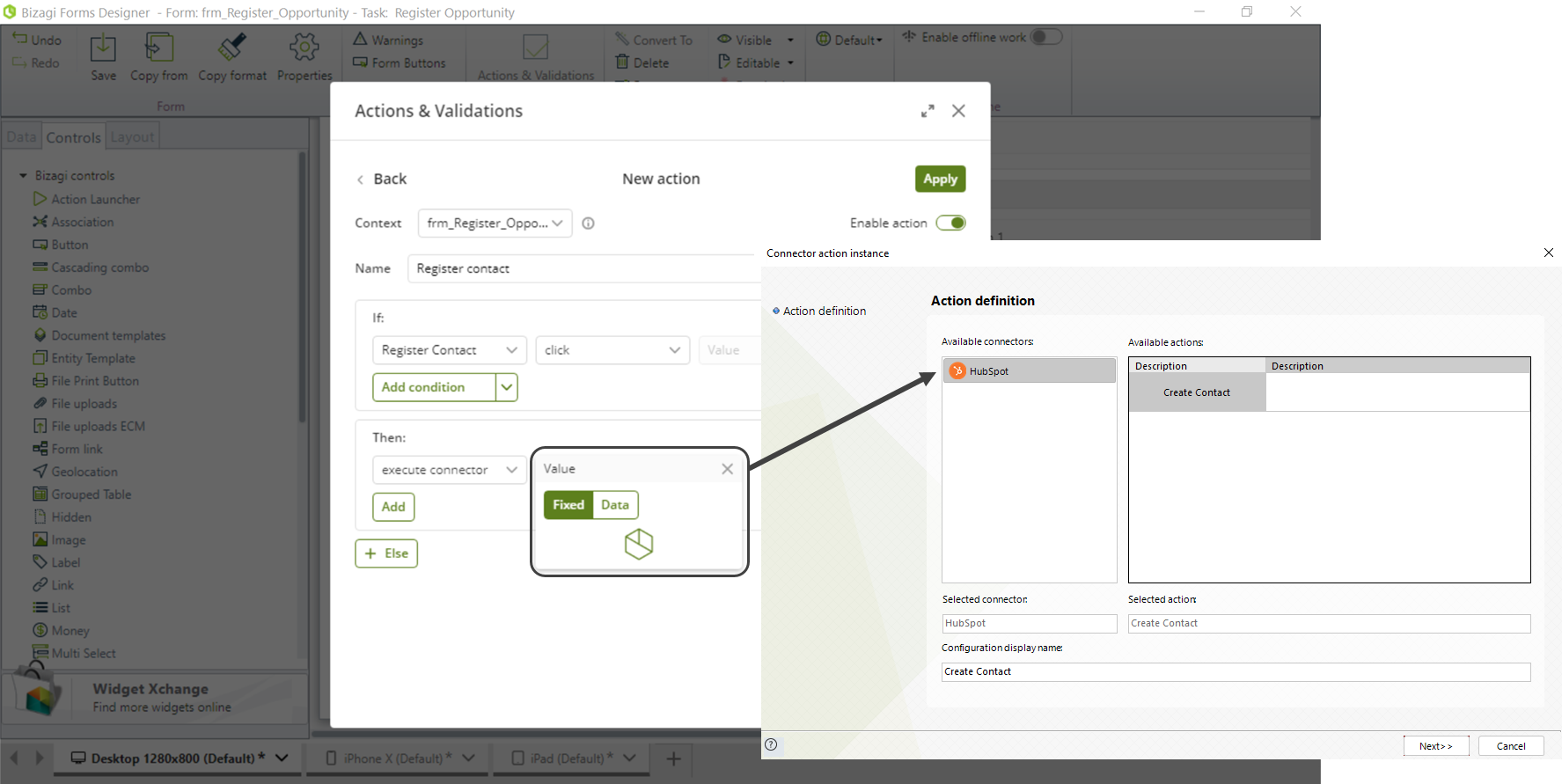Collapse Bizagi controls tree
Viewport: 1562px width, 784px height.
pyautogui.click(x=23, y=176)
